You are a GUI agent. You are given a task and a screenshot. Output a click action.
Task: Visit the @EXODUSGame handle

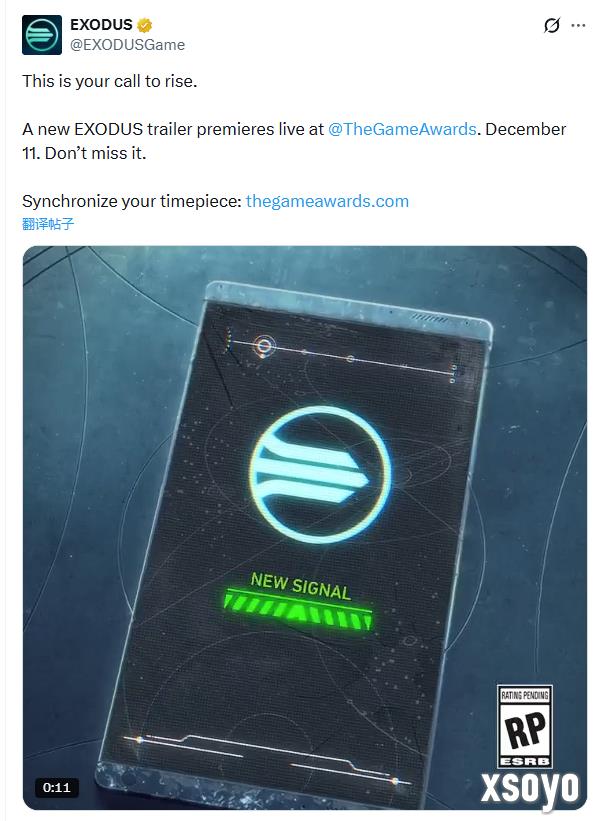point(127,45)
